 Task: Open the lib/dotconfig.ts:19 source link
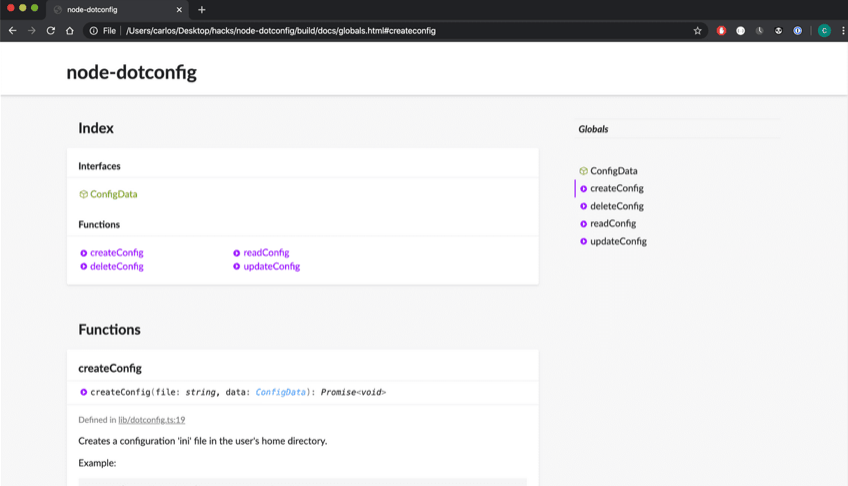pos(151,420)
